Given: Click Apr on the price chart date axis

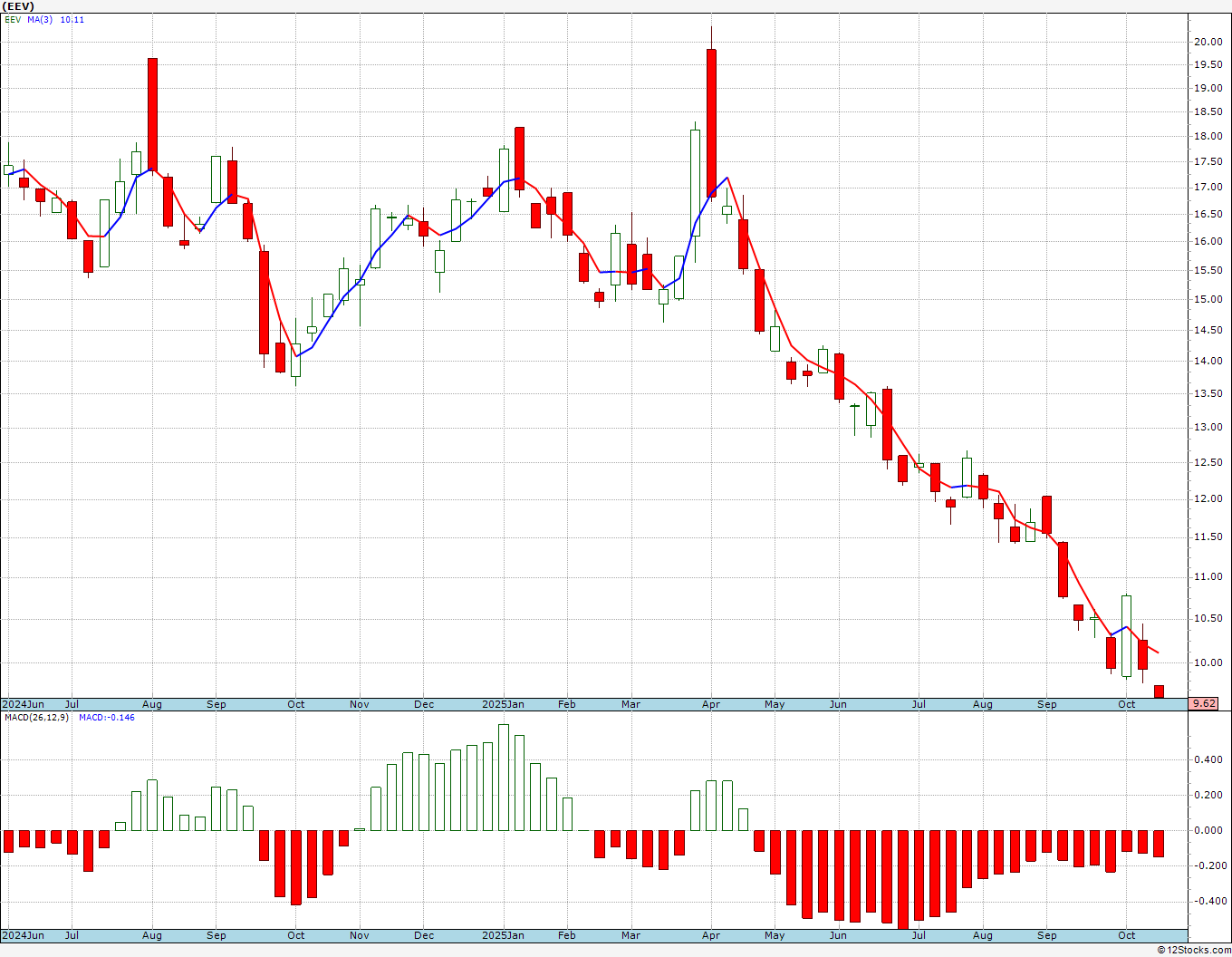Looking at the screenshot, I should point(711,704).
